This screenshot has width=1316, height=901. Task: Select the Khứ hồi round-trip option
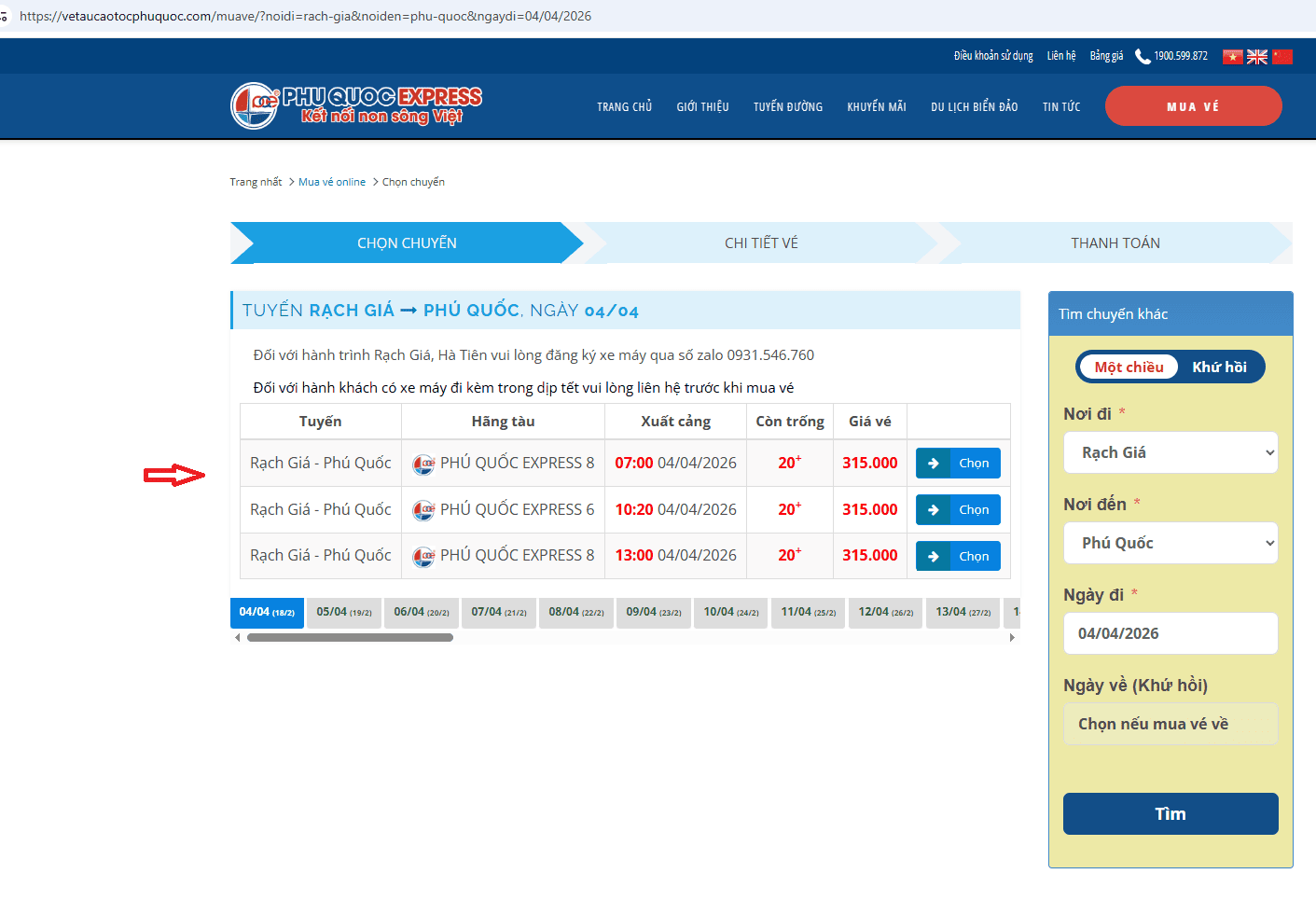[1219, 367]
